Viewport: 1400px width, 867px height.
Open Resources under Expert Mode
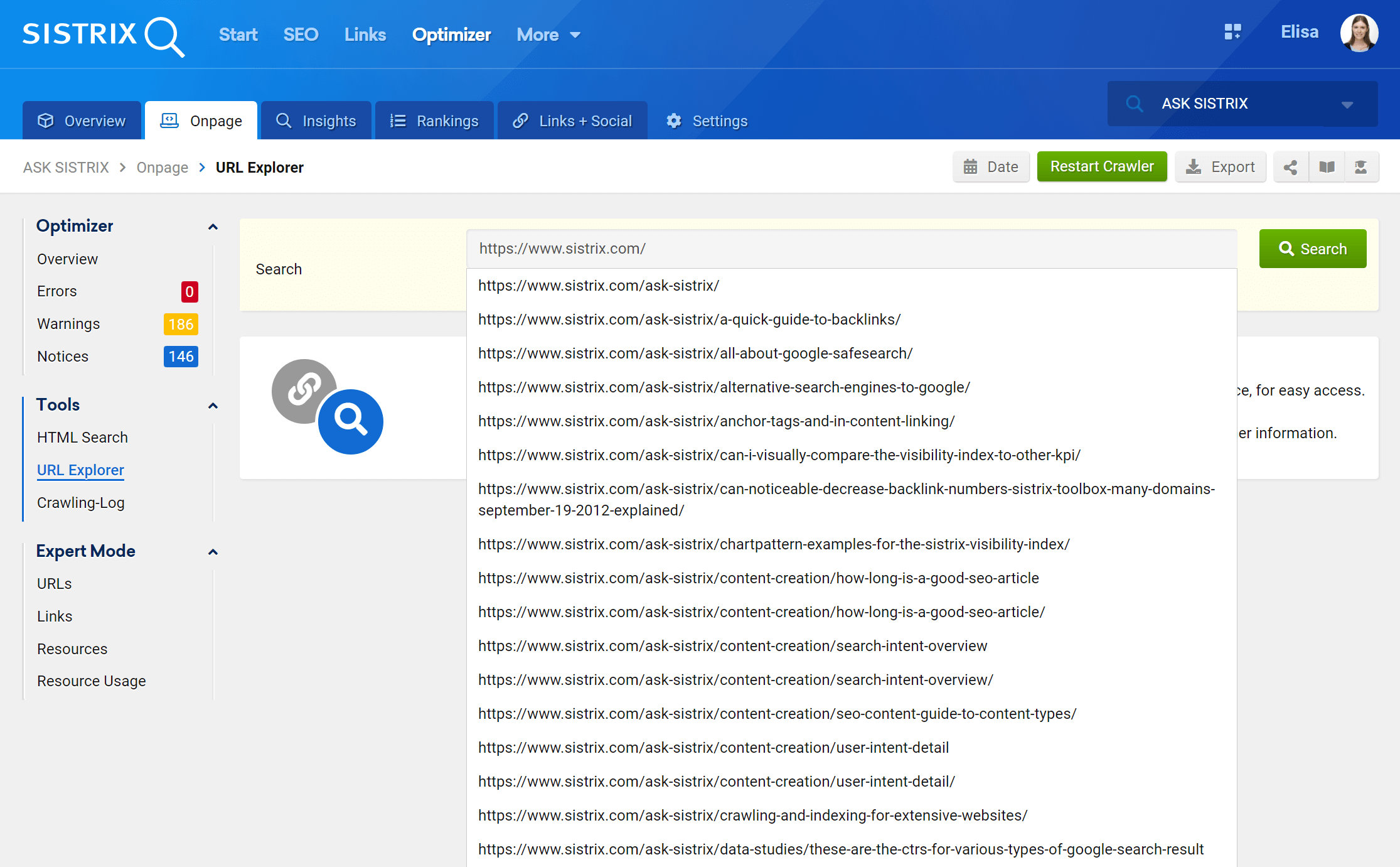(72, 649)
